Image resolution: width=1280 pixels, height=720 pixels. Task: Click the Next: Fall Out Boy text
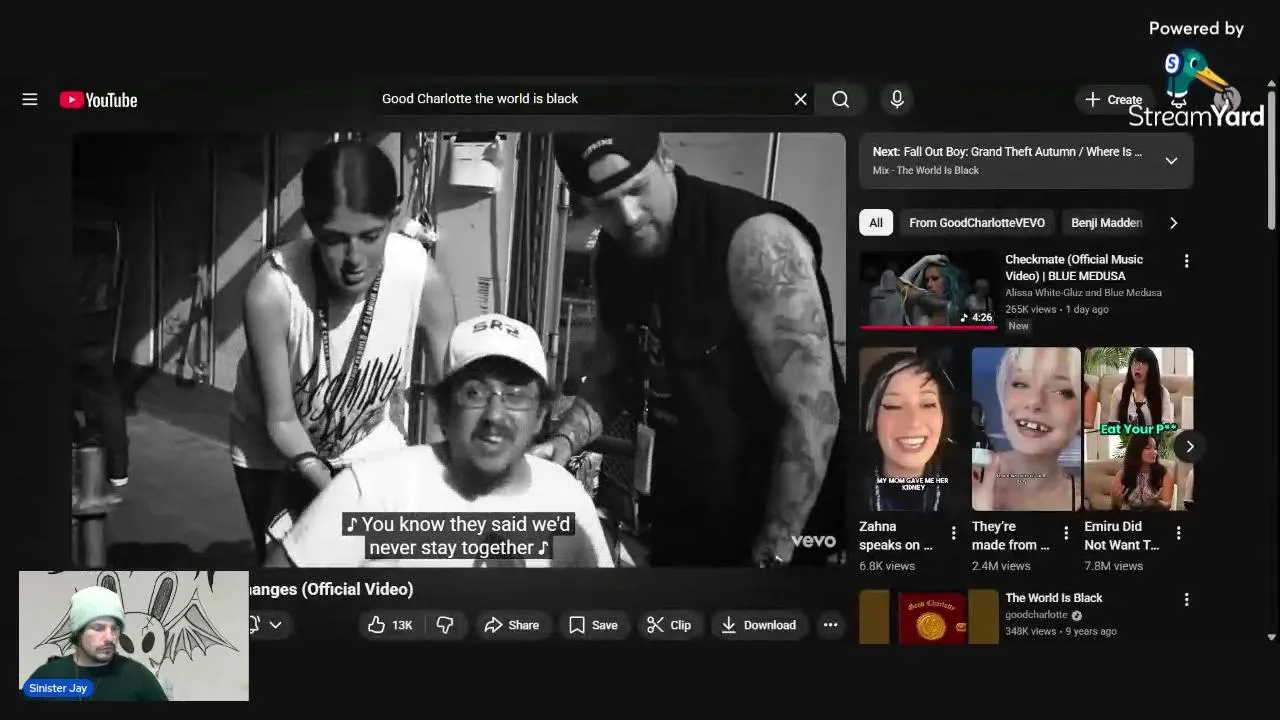[1007, 152]
